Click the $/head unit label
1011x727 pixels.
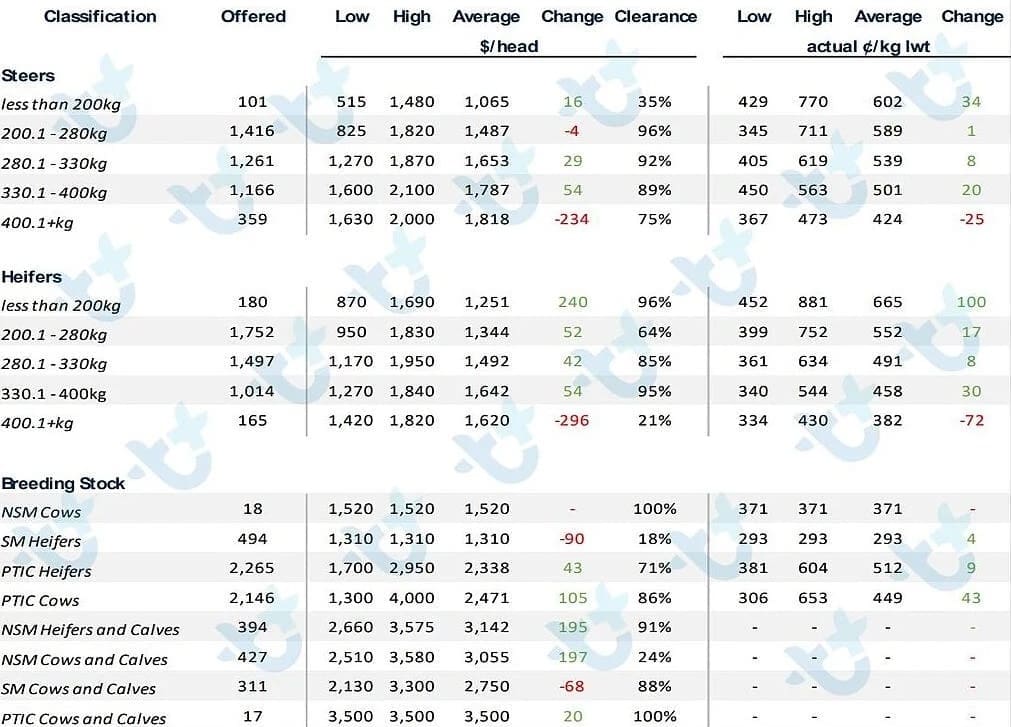tap(509, 46)
